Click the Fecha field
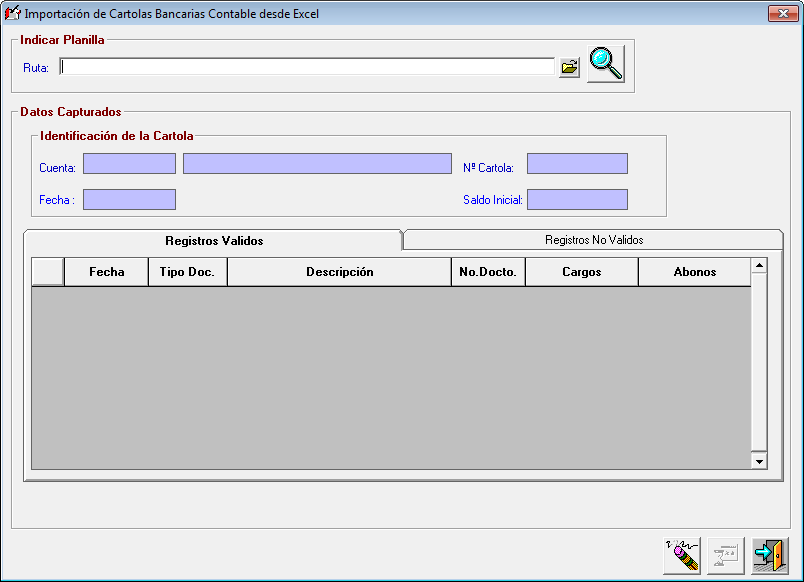The width and height of the screenshot is (804, 582). 129,199
